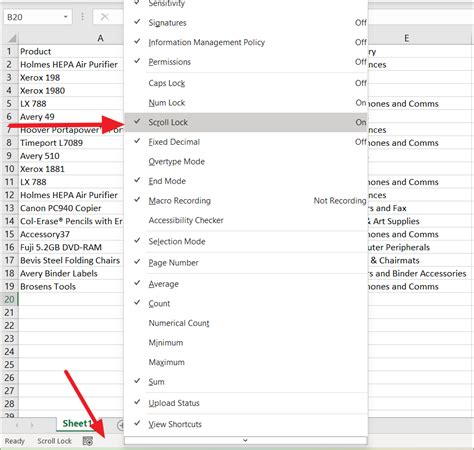Select row 1 header
474x450 pixels.
(9, 51)
